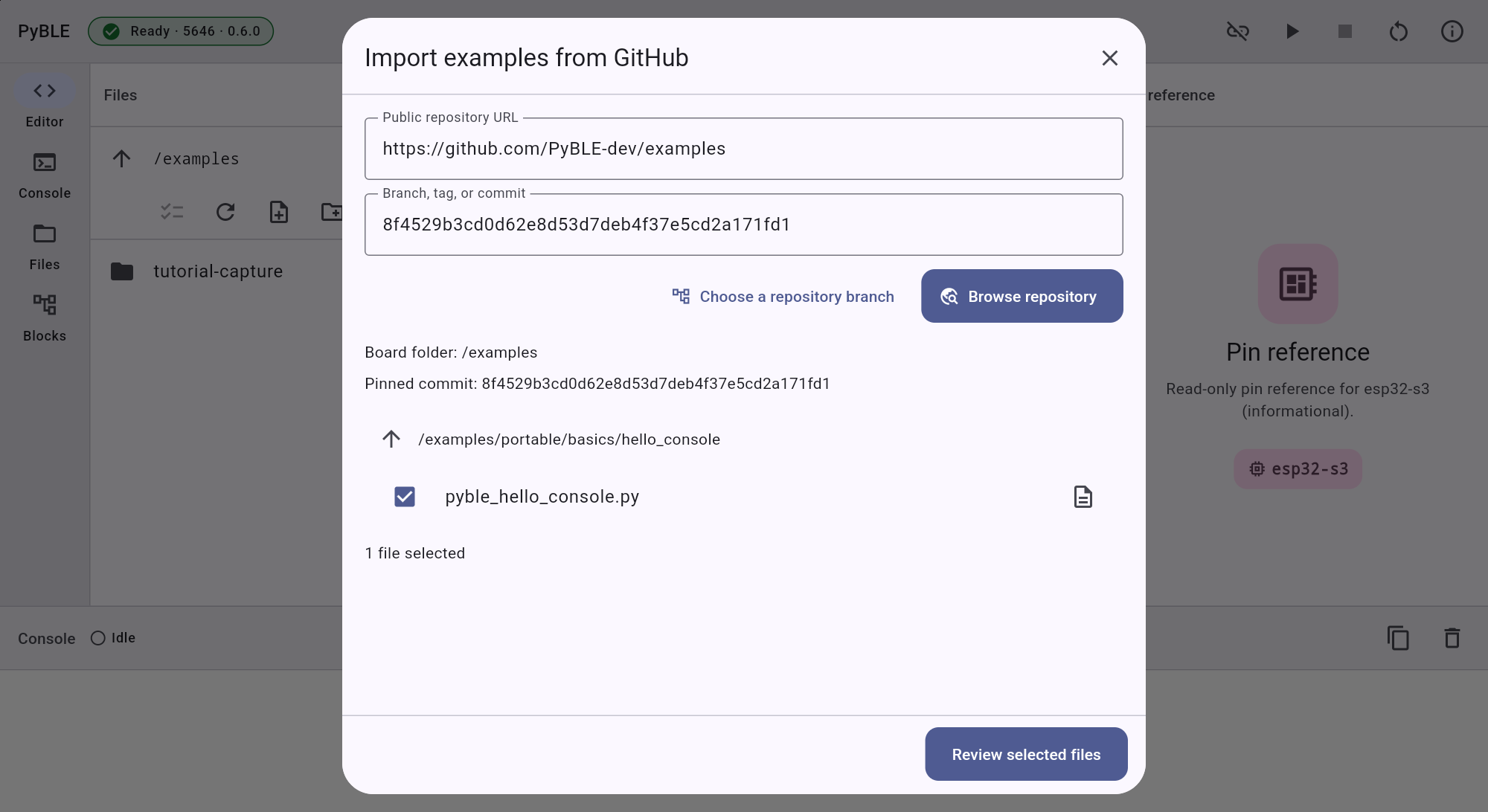The height and width of the screenshot is (812, 1488).
Task: Focus the Public repository URL field
Action: (744, 149)
